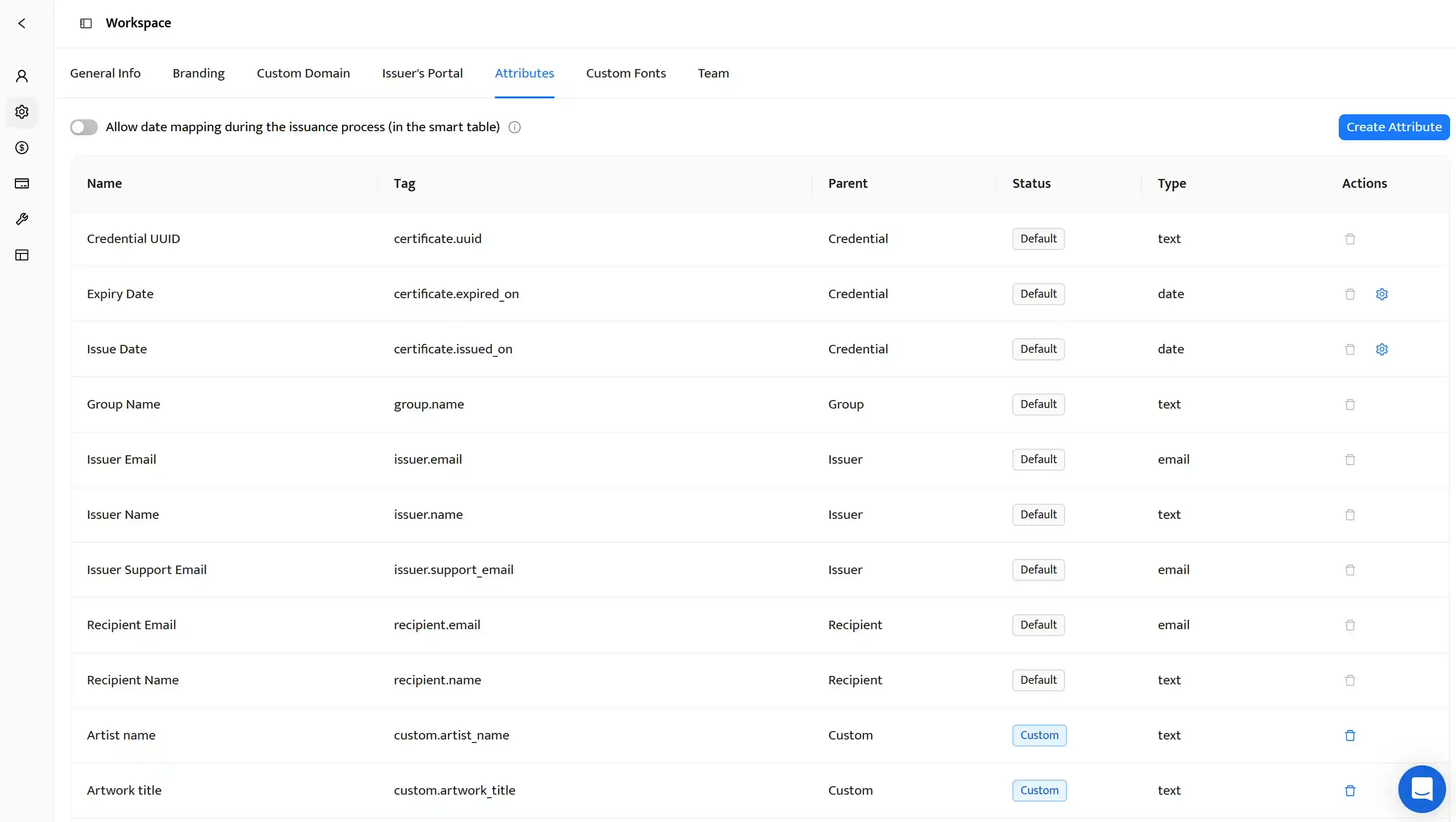
Task: Open the profile icon in the sidebar
Action: [x=22, y=77]
